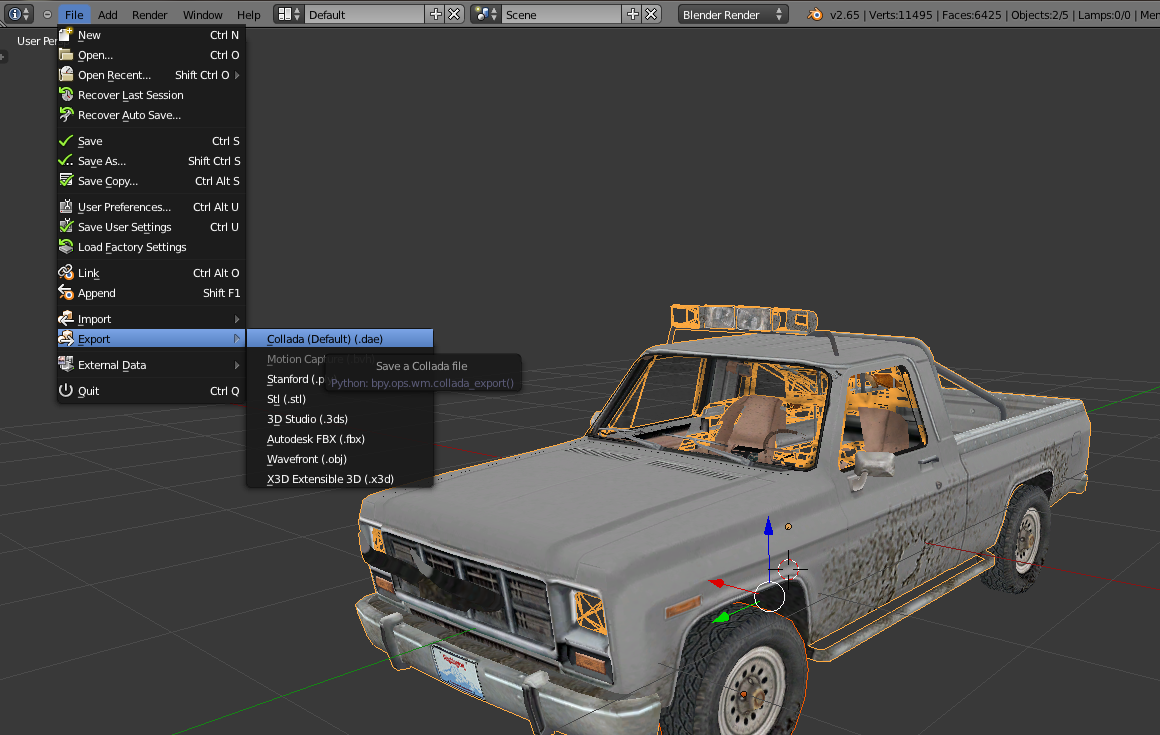The width and height of the screenshot is (1160, 735).
Task: Delete the current Scene
Action: pos(651,14)
